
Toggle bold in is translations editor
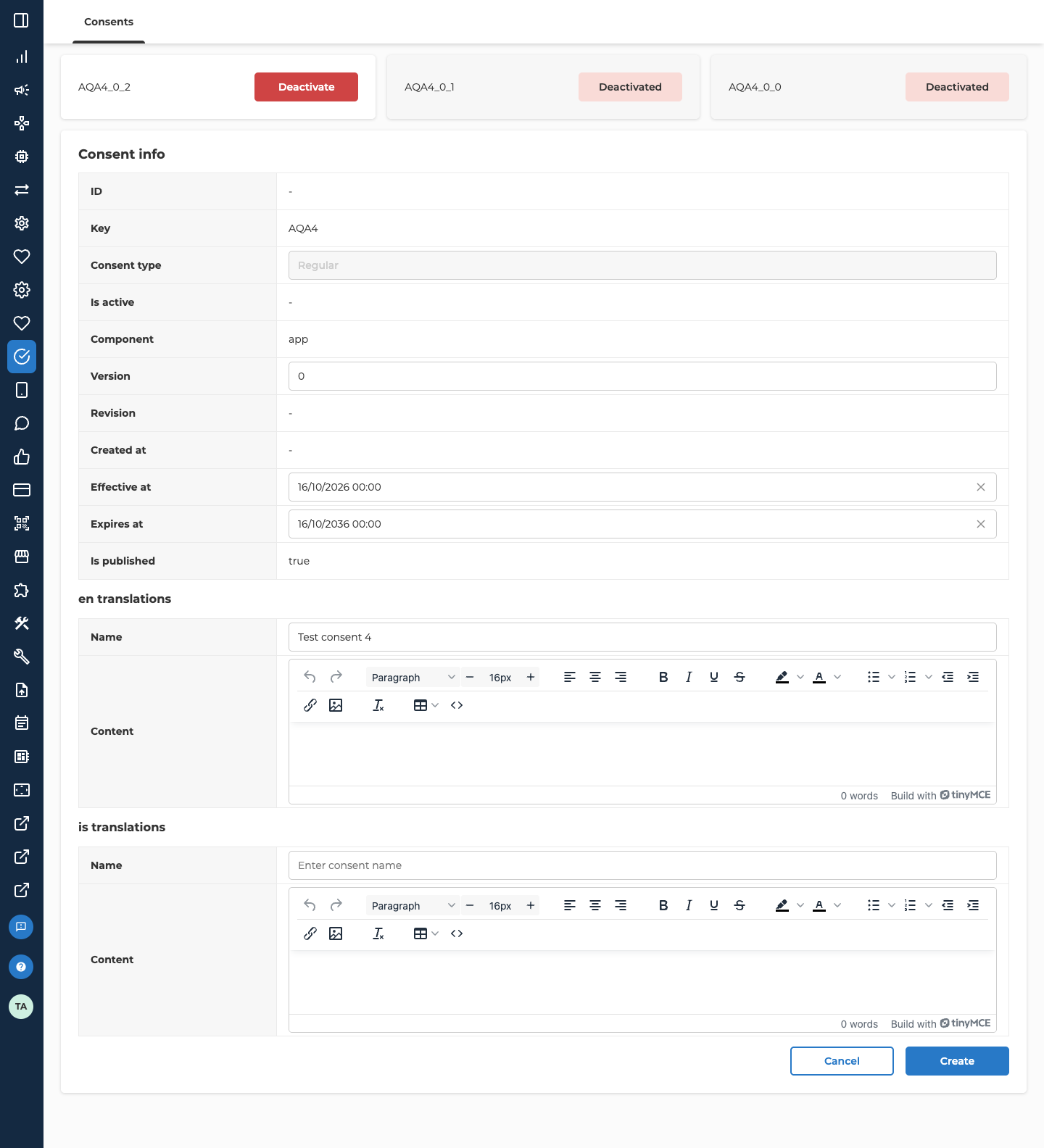tap(663, 905)
